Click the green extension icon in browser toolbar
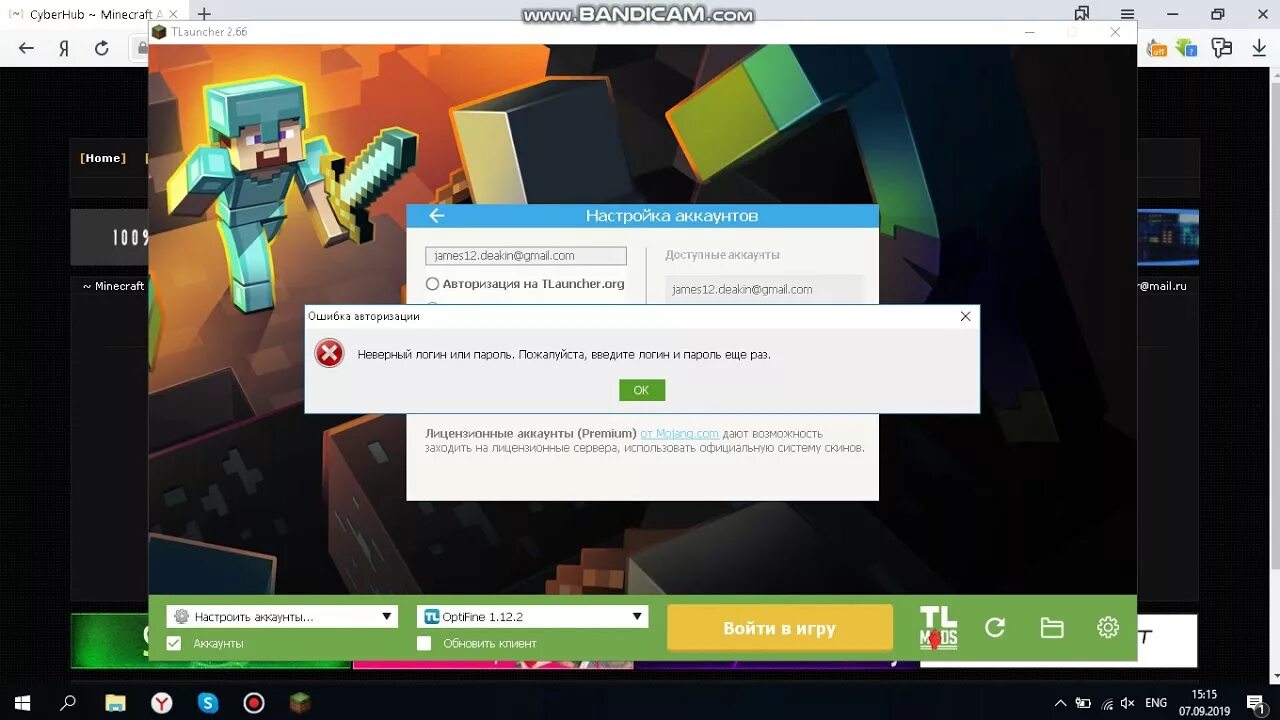This screenshot has height=720, width=1280. tap(1187, 47)
